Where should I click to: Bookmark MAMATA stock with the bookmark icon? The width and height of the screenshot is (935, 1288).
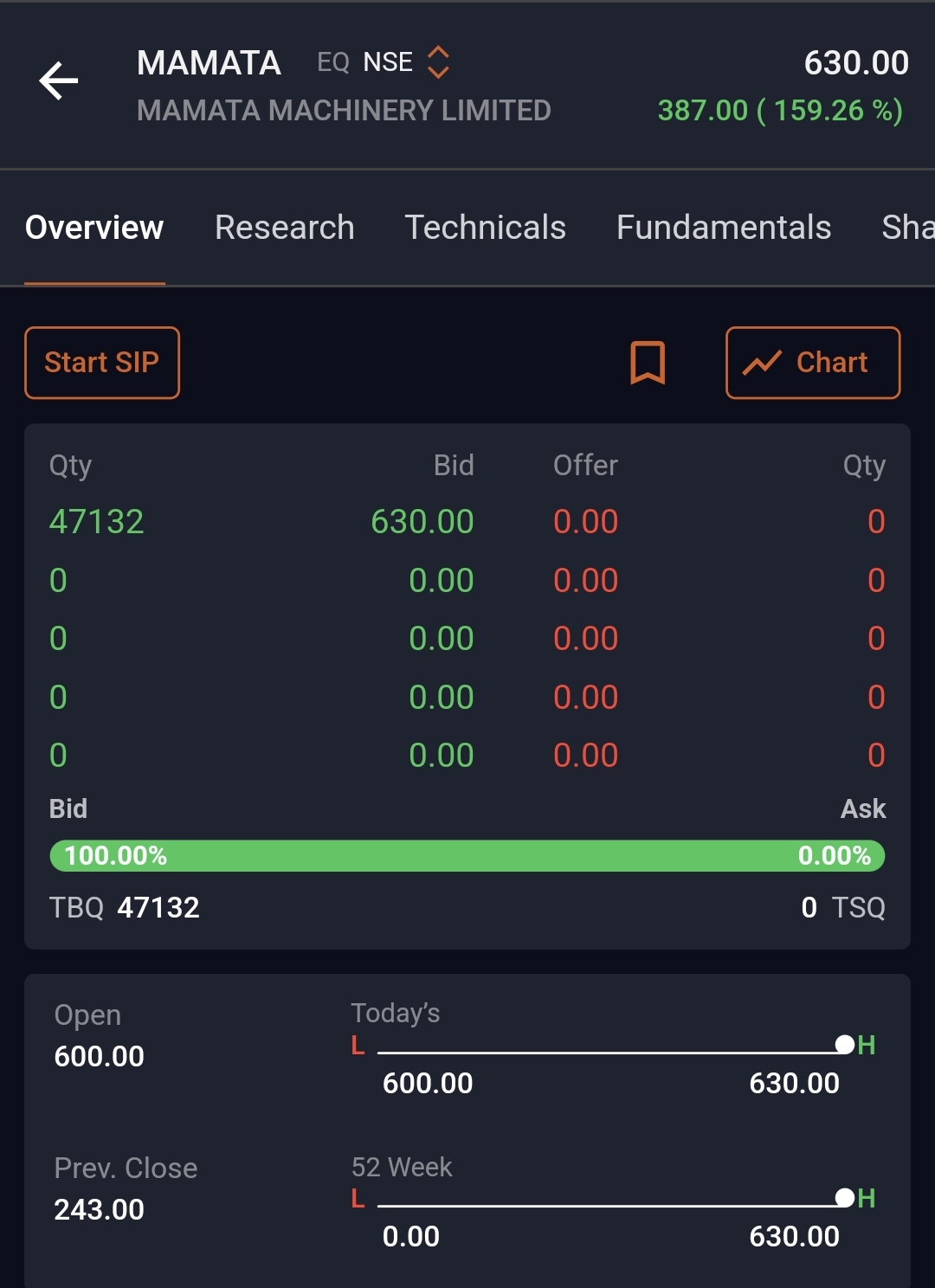pos(648,362)
